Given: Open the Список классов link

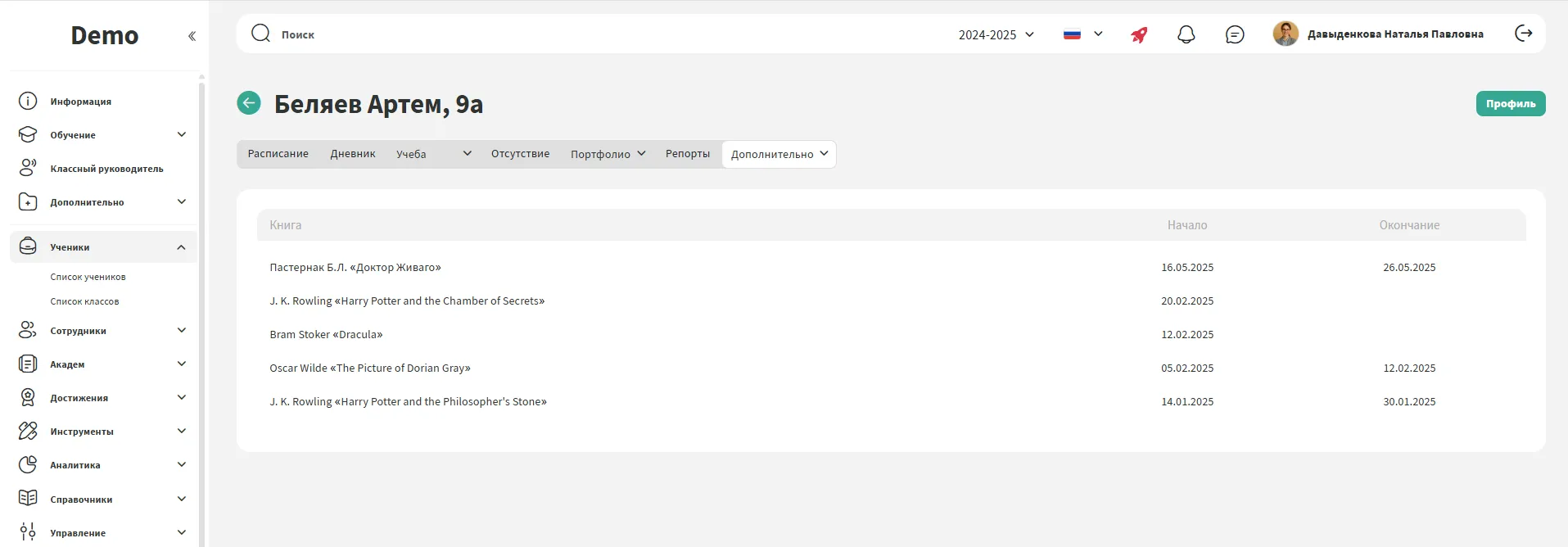Looking at the screenshot, I should click(84, 301).
